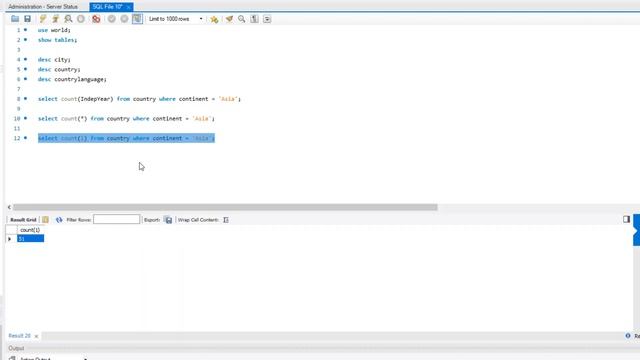Click the highlighted count(1) query line
This screenshot has height=360, width=640.
click(126, 138)
